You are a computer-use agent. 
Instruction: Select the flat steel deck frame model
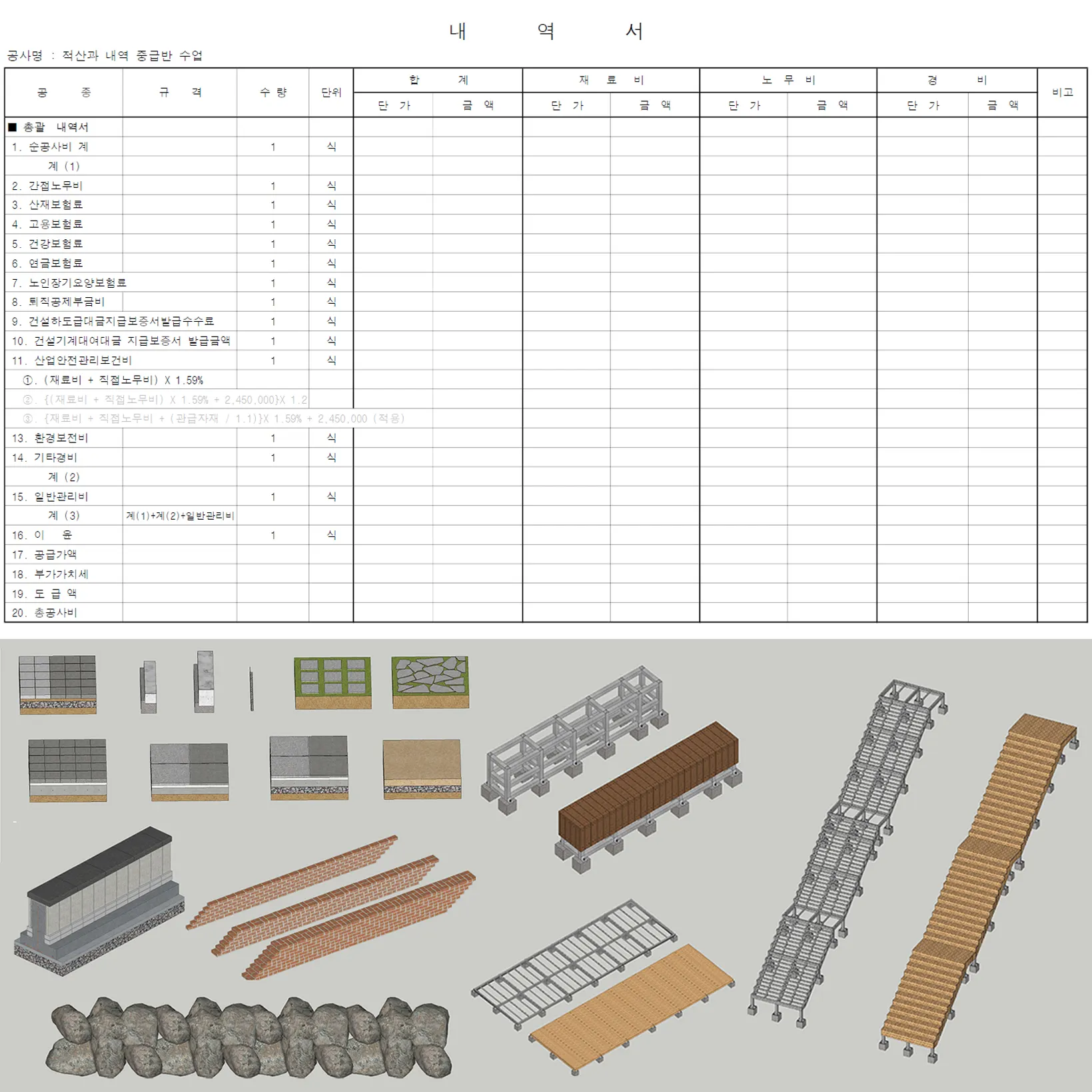point(574,965)
